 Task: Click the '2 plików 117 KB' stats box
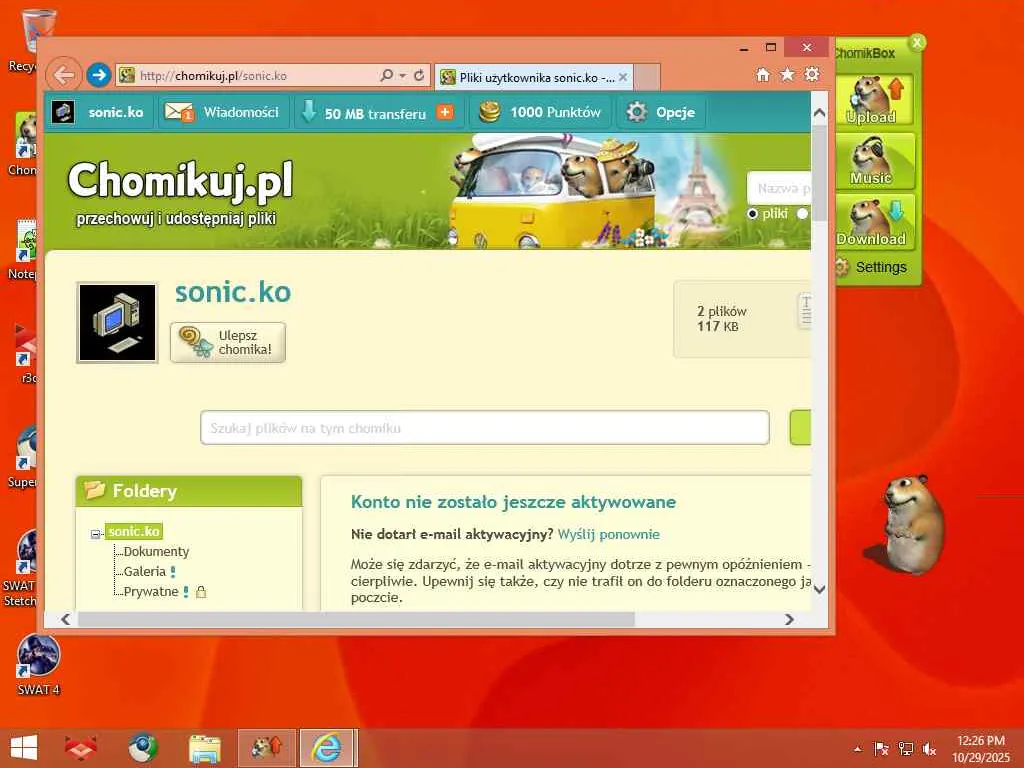tap(742, 319)
